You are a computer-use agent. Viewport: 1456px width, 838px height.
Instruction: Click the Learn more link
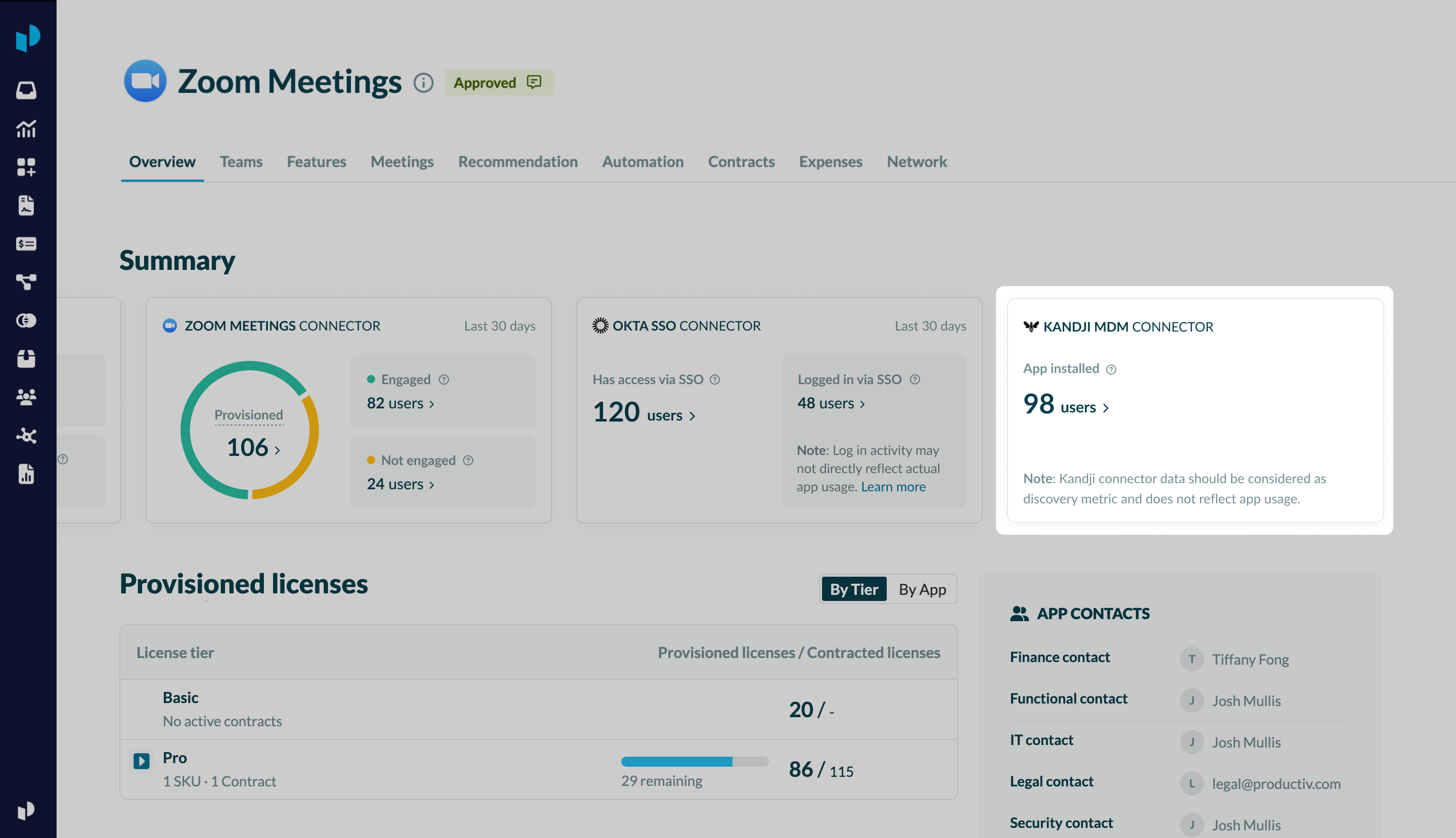tap(893, 487)
